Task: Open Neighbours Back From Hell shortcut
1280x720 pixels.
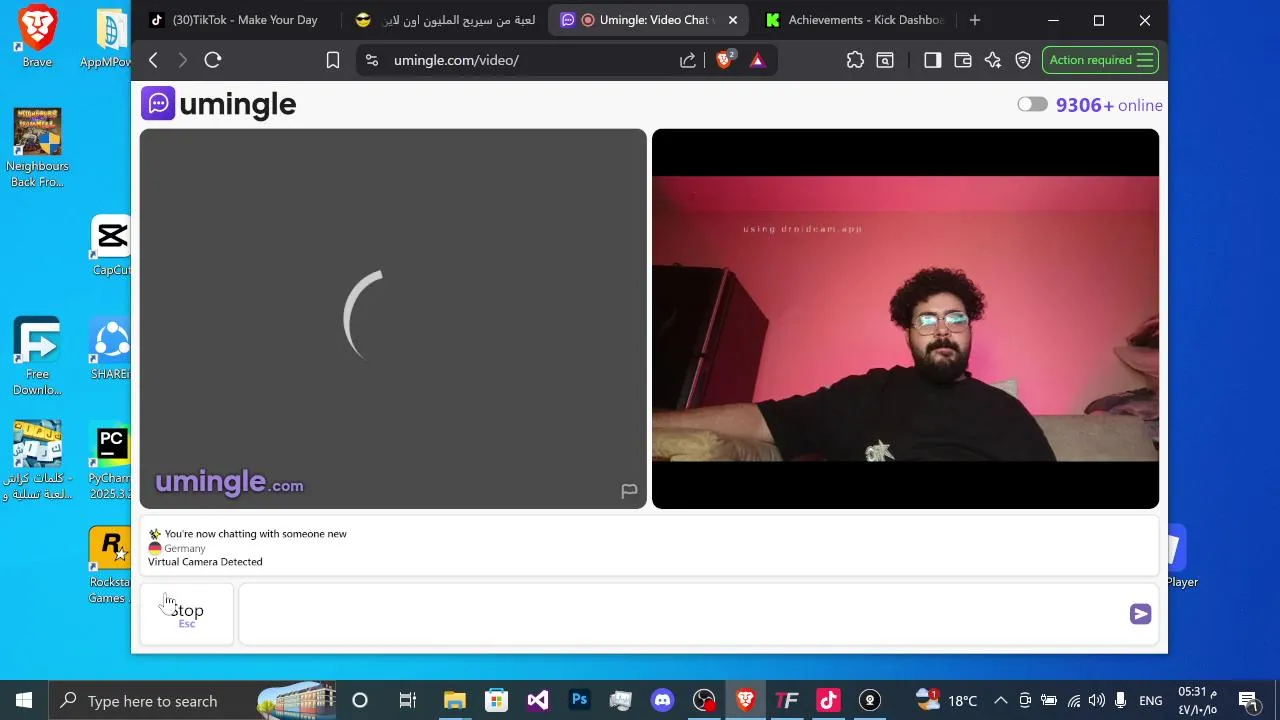Action: (x=37, y=148)
